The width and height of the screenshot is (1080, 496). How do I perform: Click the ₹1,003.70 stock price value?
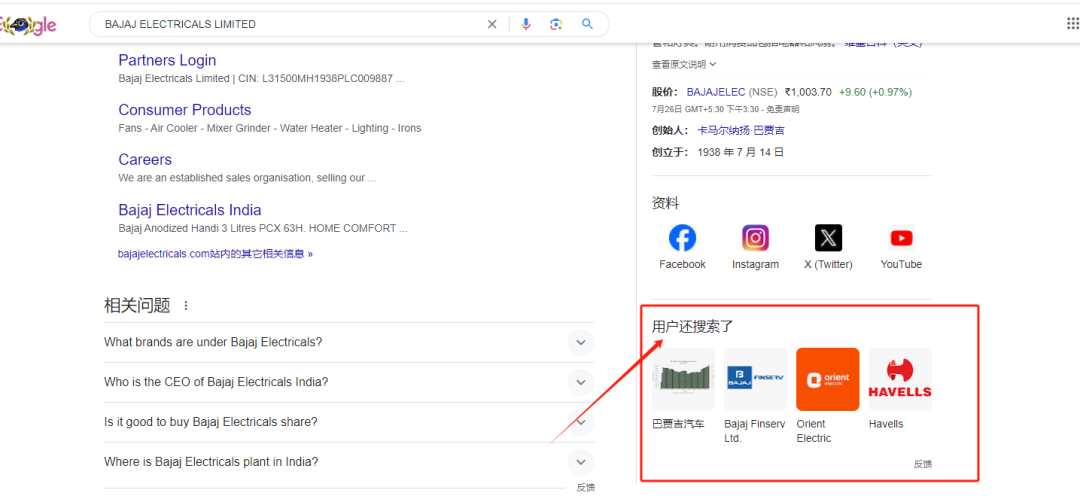(x=808, y=92)
